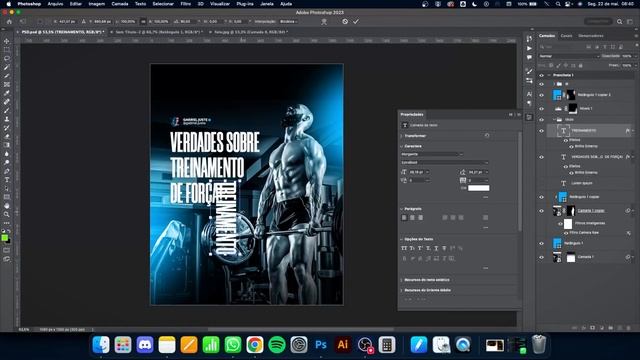
Task: Select the Zoom tool magnifier in the left toolbar
Action: point(7,214)
